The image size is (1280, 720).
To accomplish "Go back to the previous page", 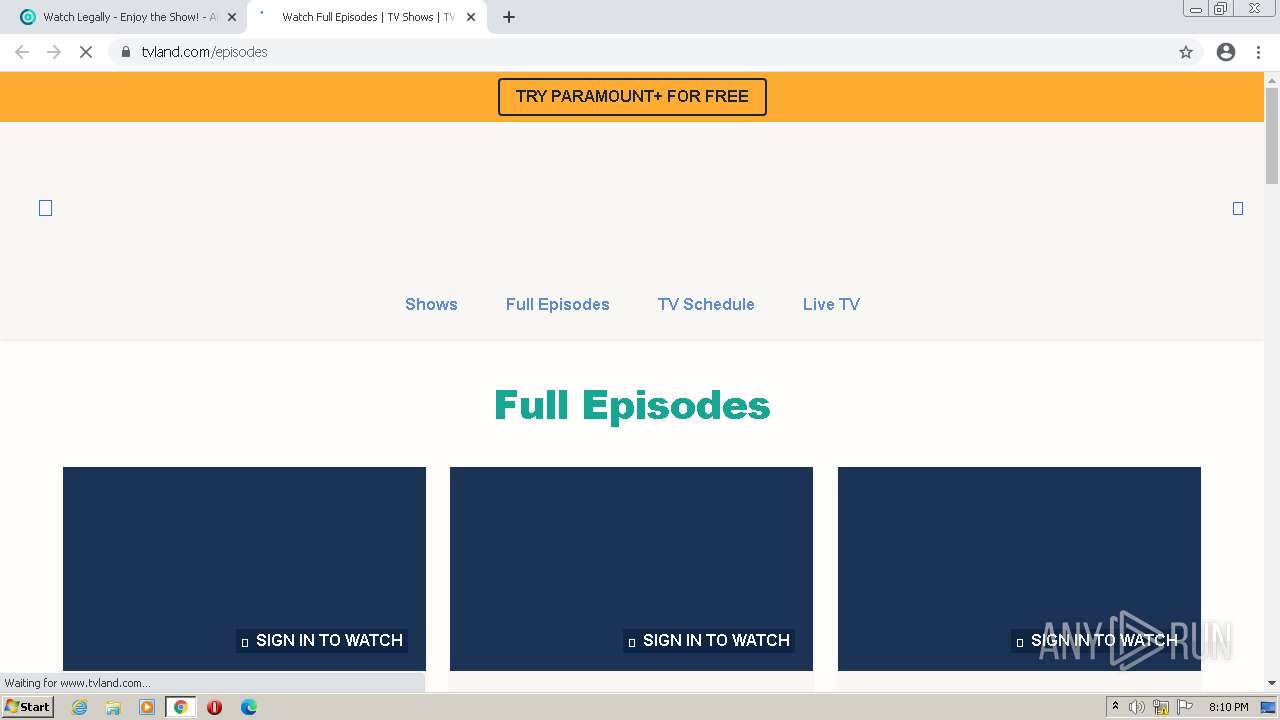I will click(x=22, y=52).
